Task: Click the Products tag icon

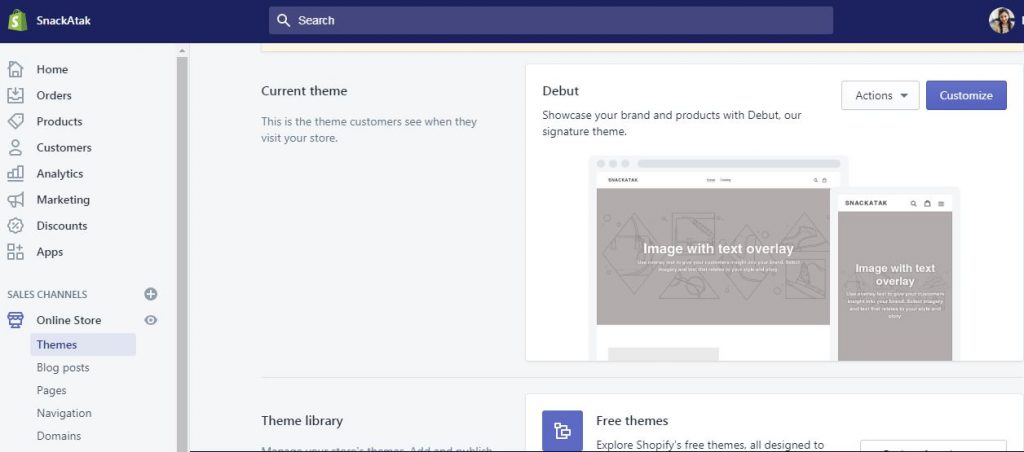Action: tap(15, 121)
